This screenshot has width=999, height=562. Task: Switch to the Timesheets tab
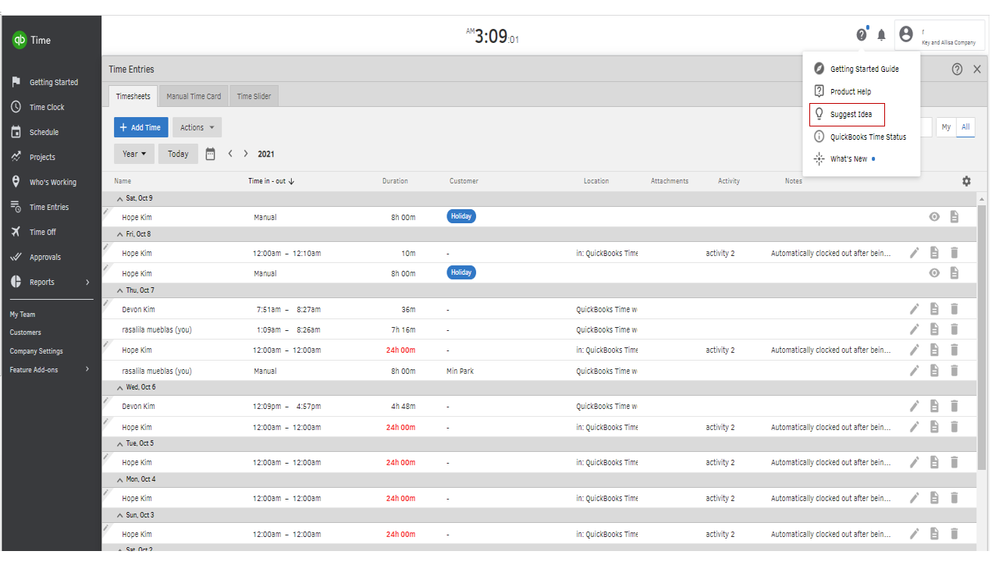(133, 96)
